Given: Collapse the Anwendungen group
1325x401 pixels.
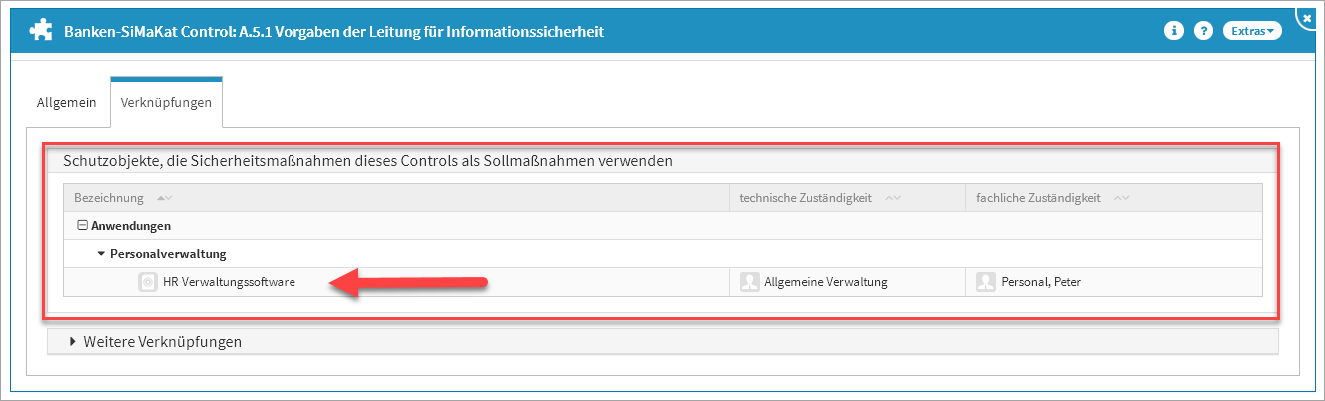Looking at the screenshot, I should 83,226.
